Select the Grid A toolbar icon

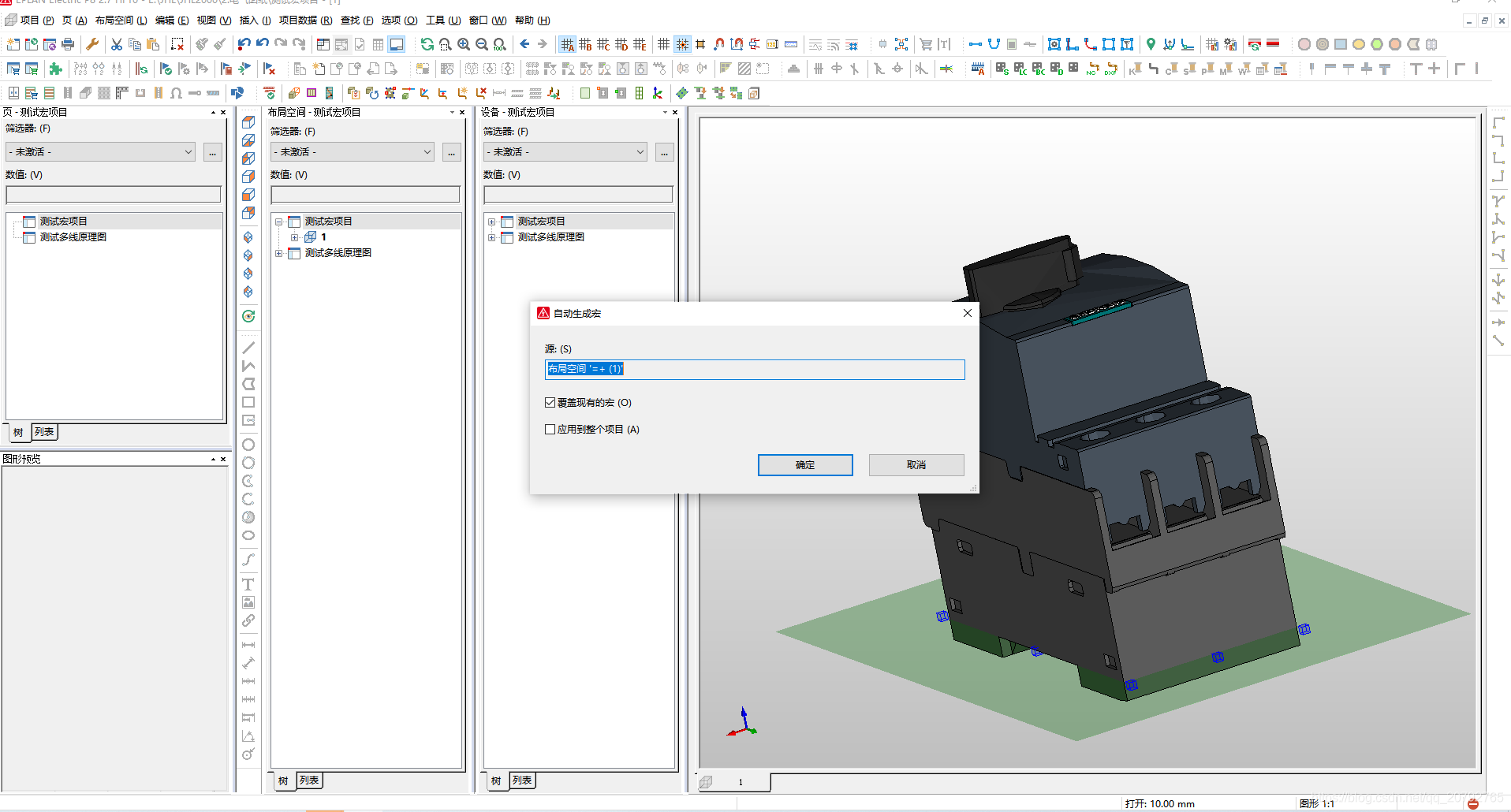tap(567, 44)
